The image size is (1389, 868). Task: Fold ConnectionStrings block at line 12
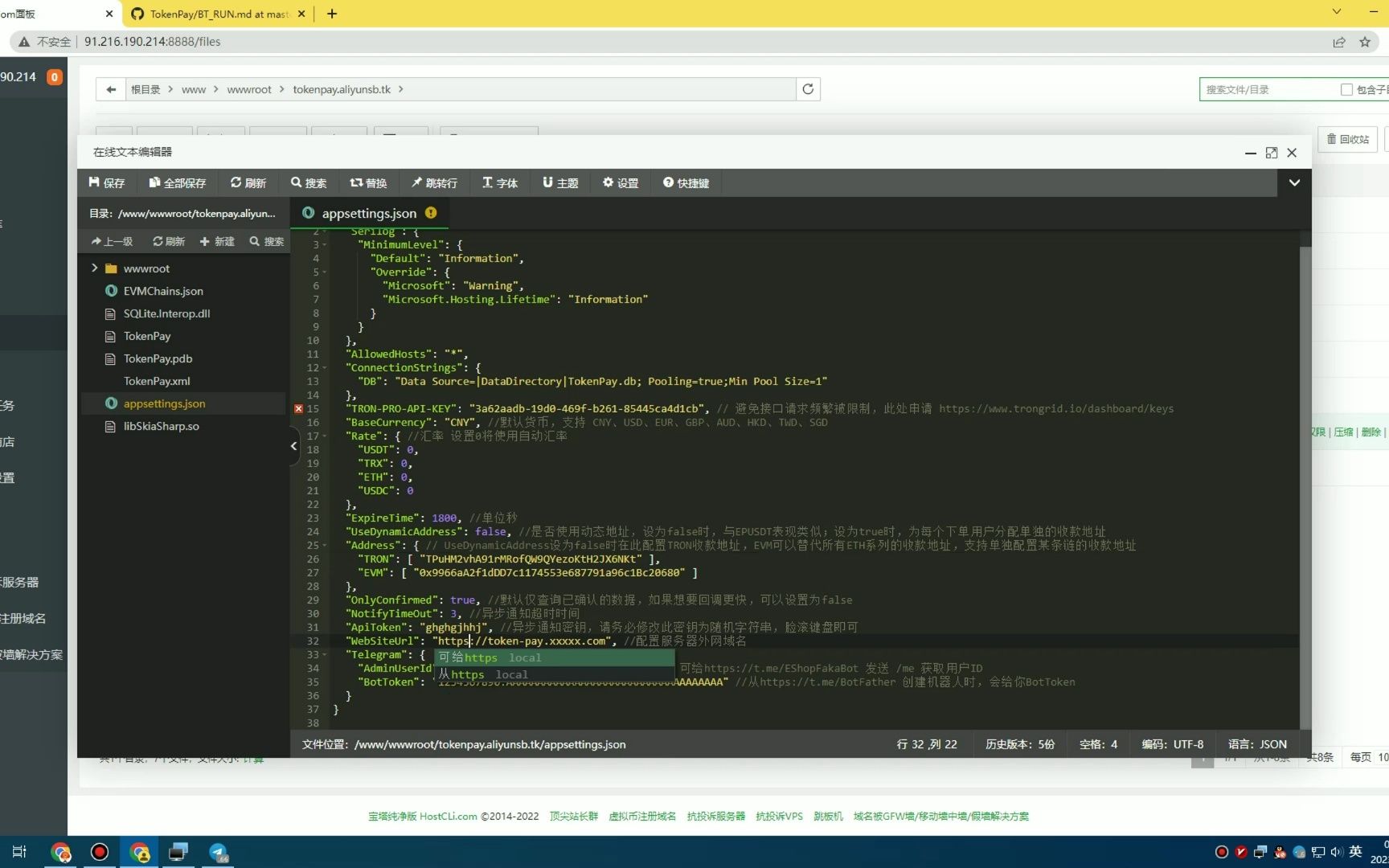click(325, 367)
